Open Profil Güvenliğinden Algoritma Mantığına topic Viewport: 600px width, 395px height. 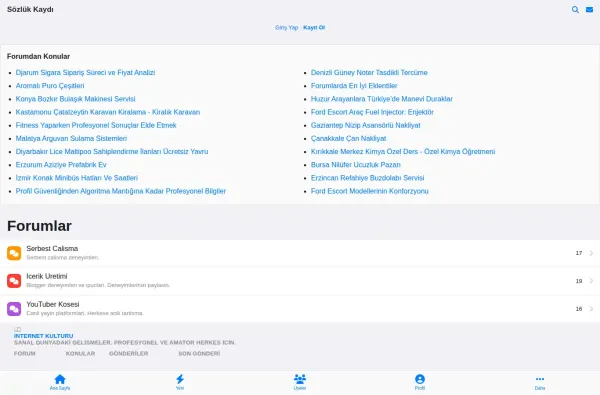tap(121, 191)
